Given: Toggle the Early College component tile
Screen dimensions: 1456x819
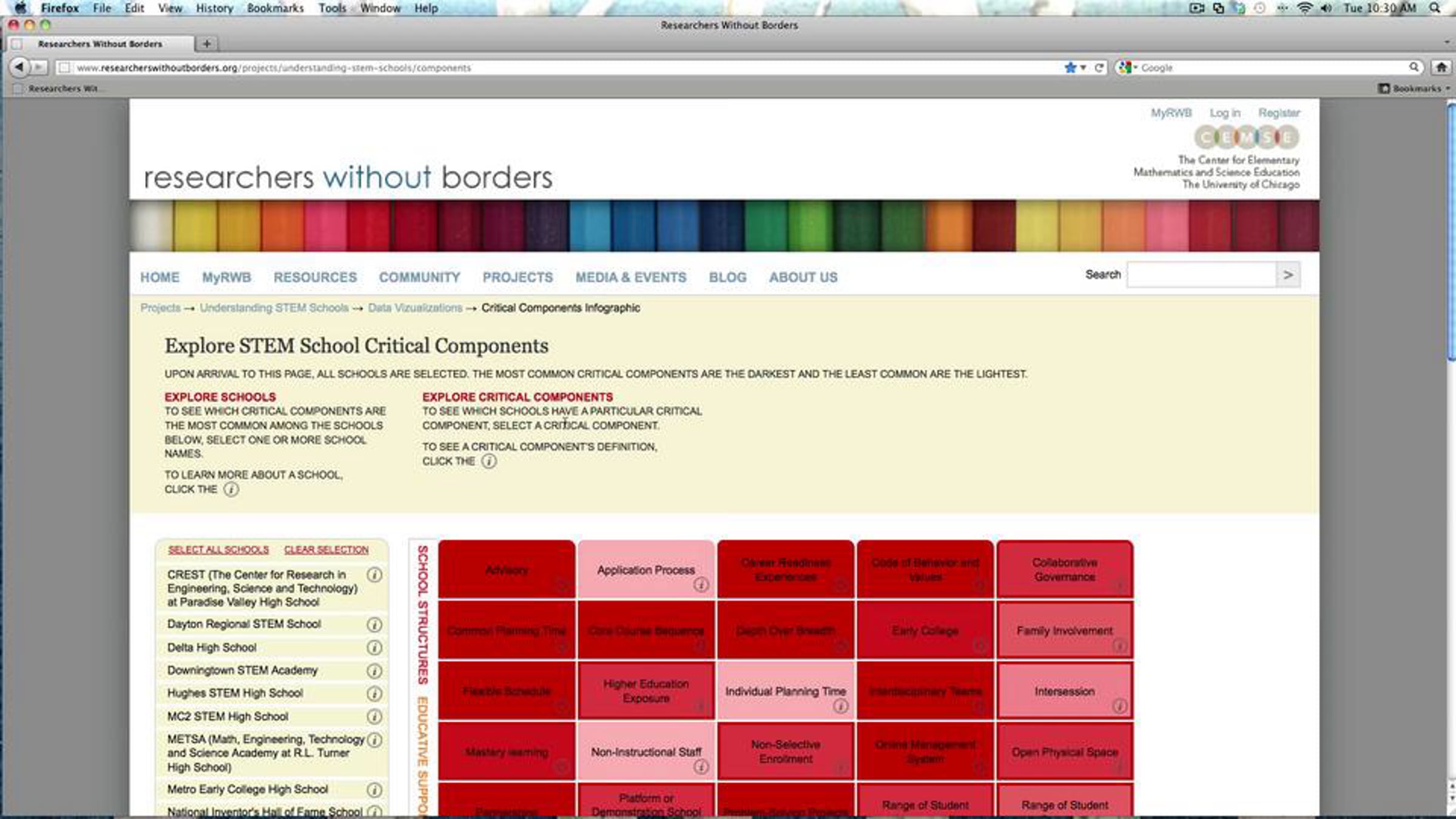Looking at the screenshot, I should (925, 630).
